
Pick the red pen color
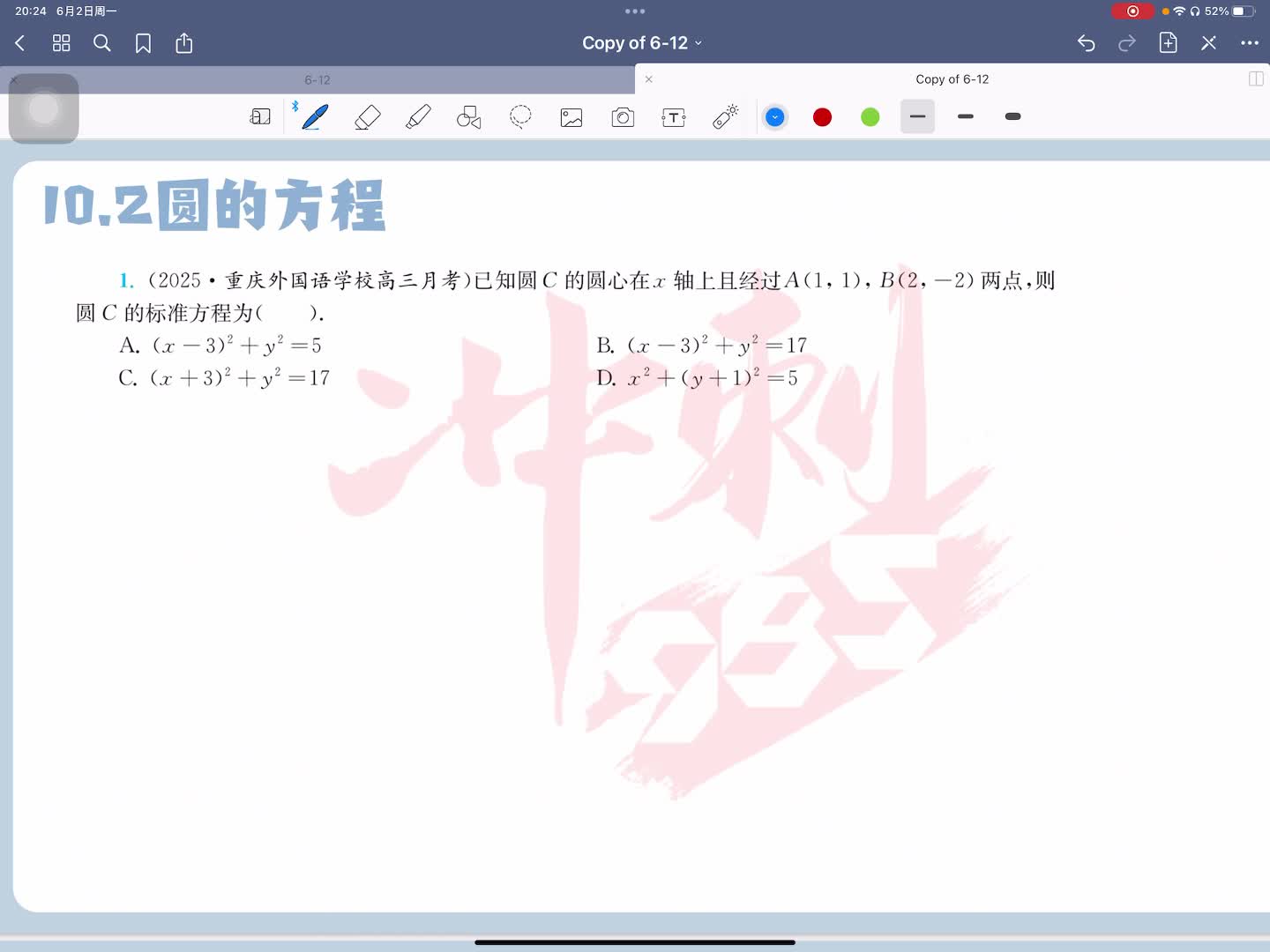click(822, 117)
